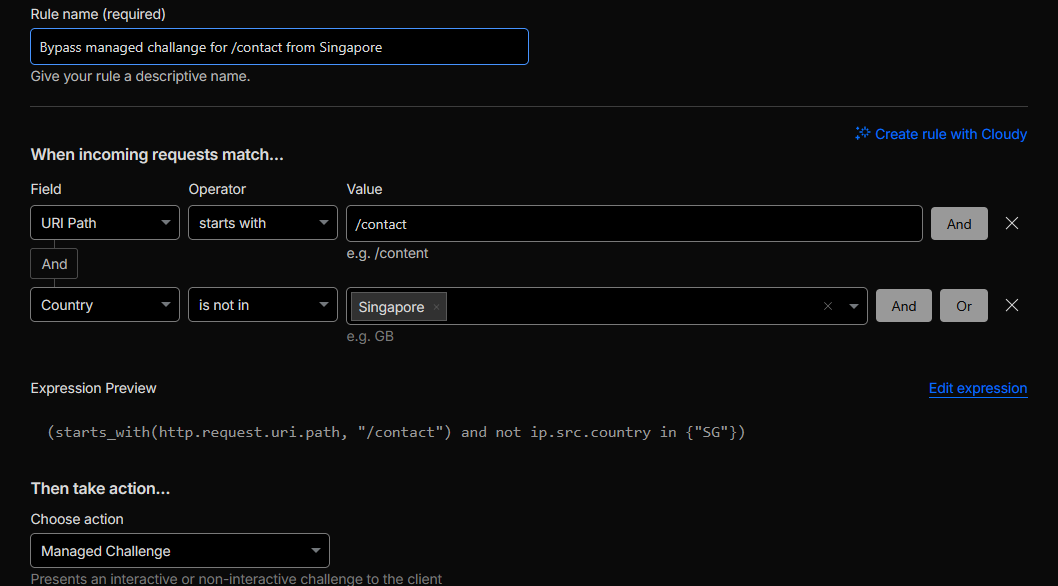Open the URI Path field dropdown

(x=105, y=223)
